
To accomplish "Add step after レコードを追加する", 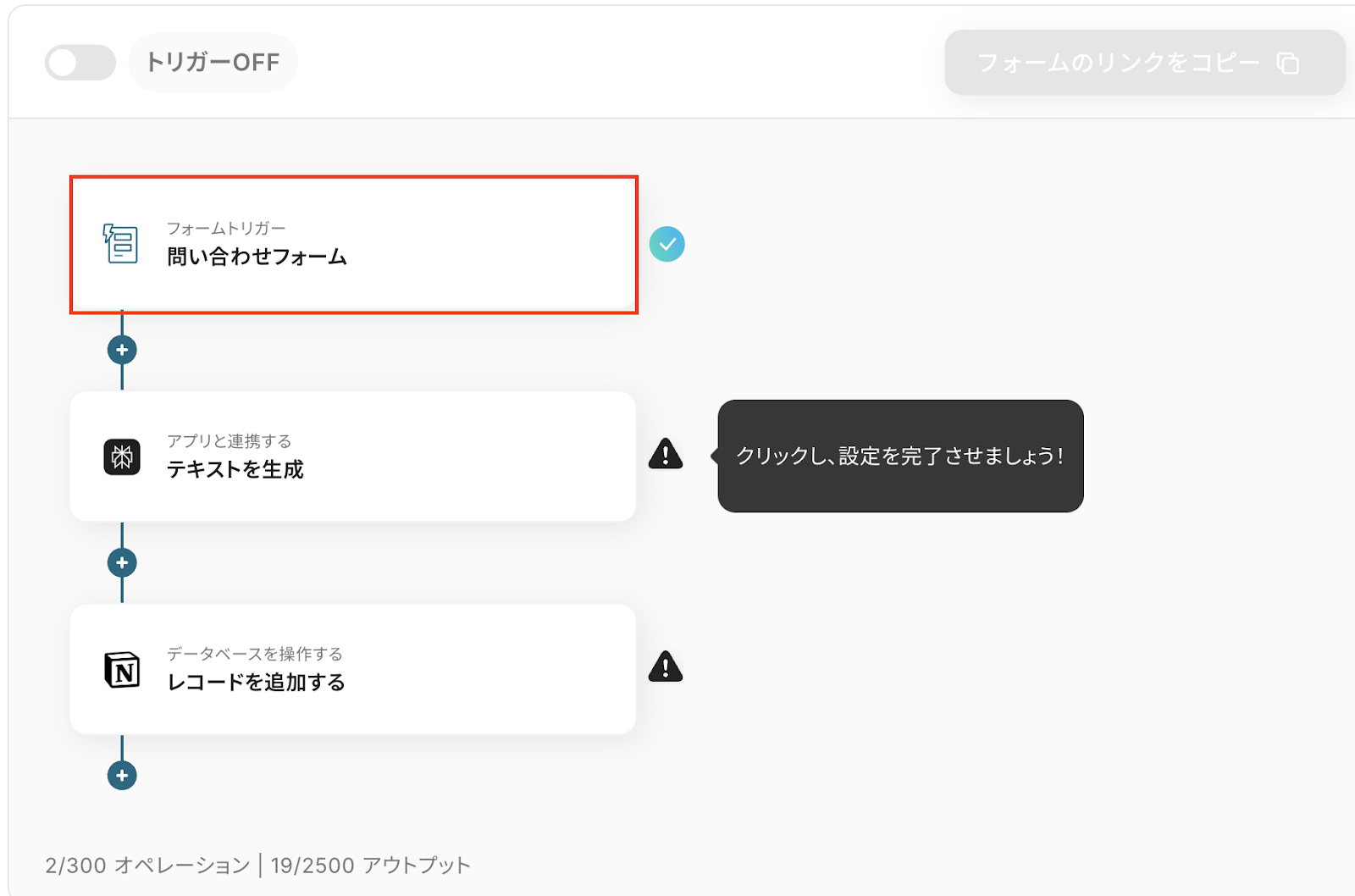I will pos(122,775).
